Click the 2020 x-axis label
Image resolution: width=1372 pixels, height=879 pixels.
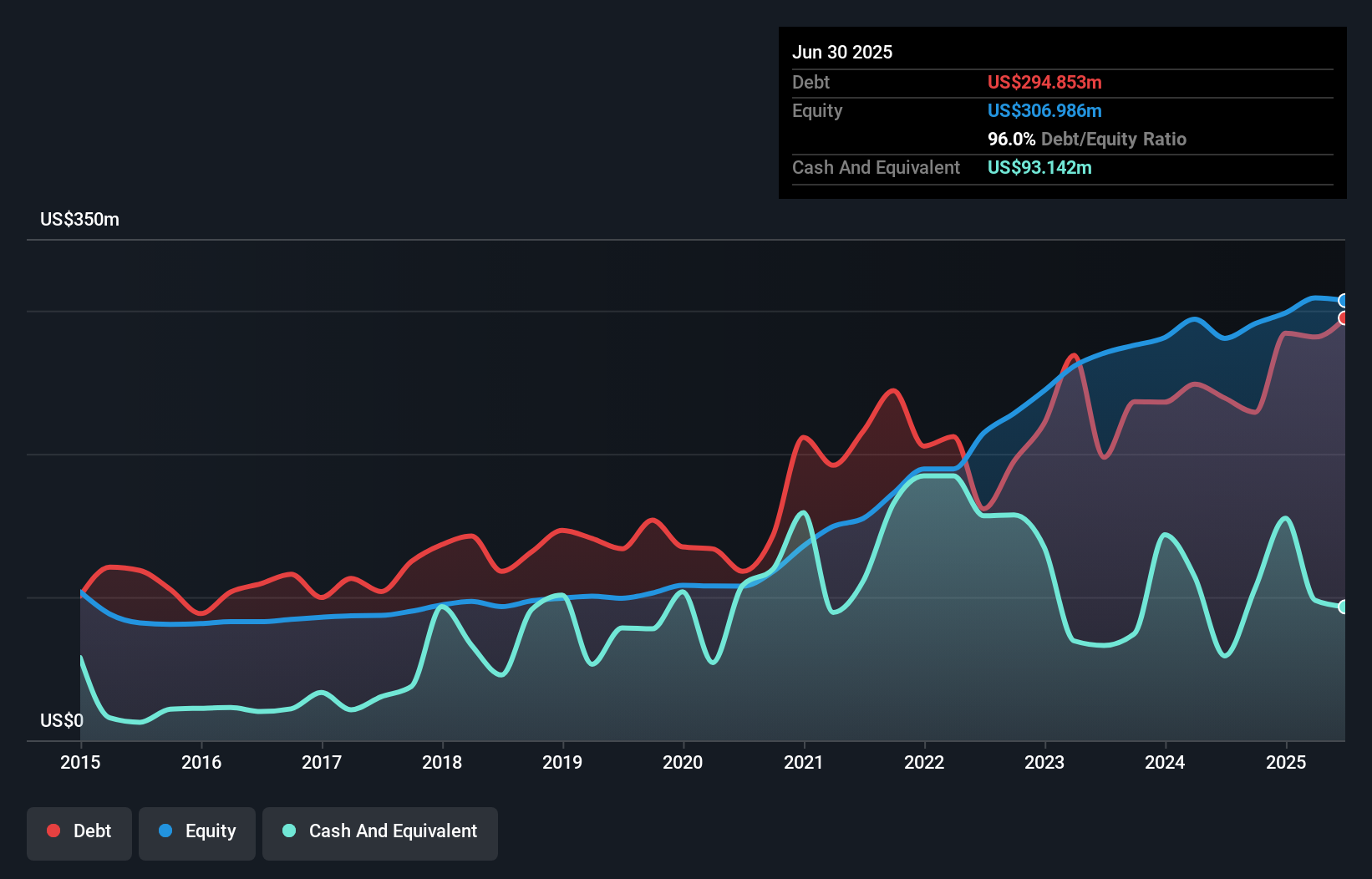(683, 762)
